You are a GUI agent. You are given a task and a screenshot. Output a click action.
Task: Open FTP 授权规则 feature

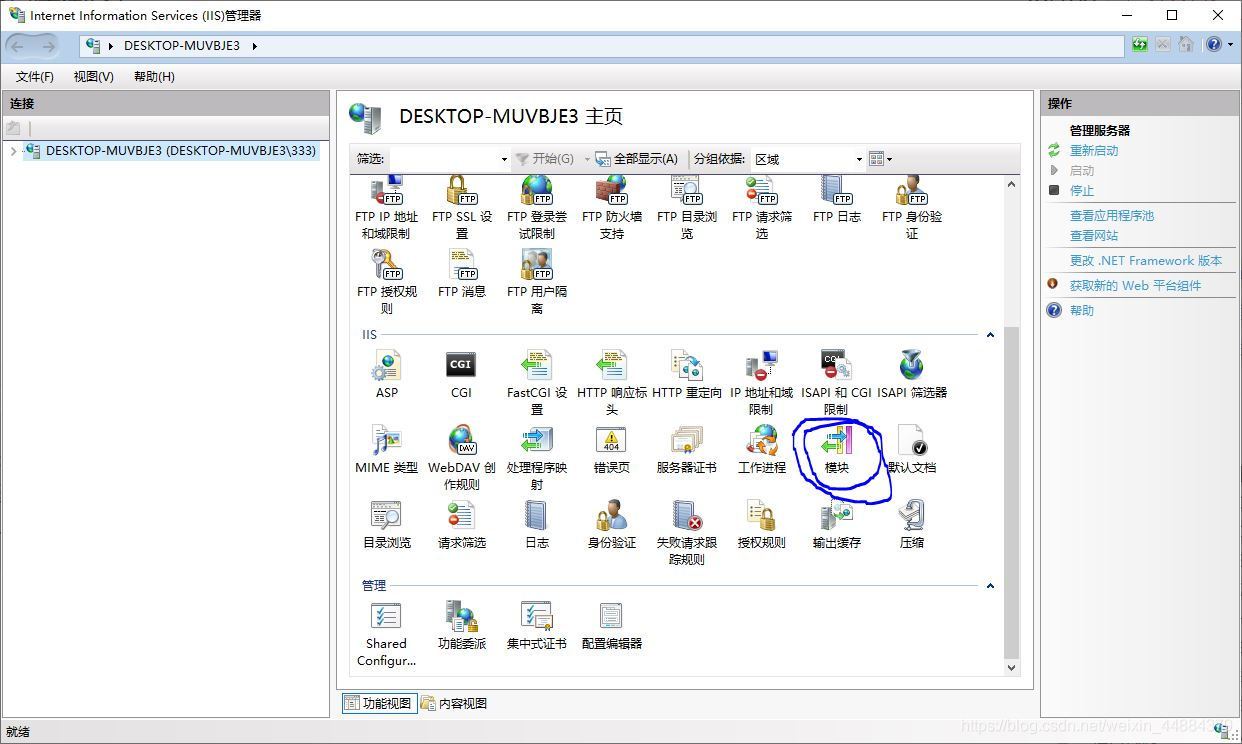386,282
